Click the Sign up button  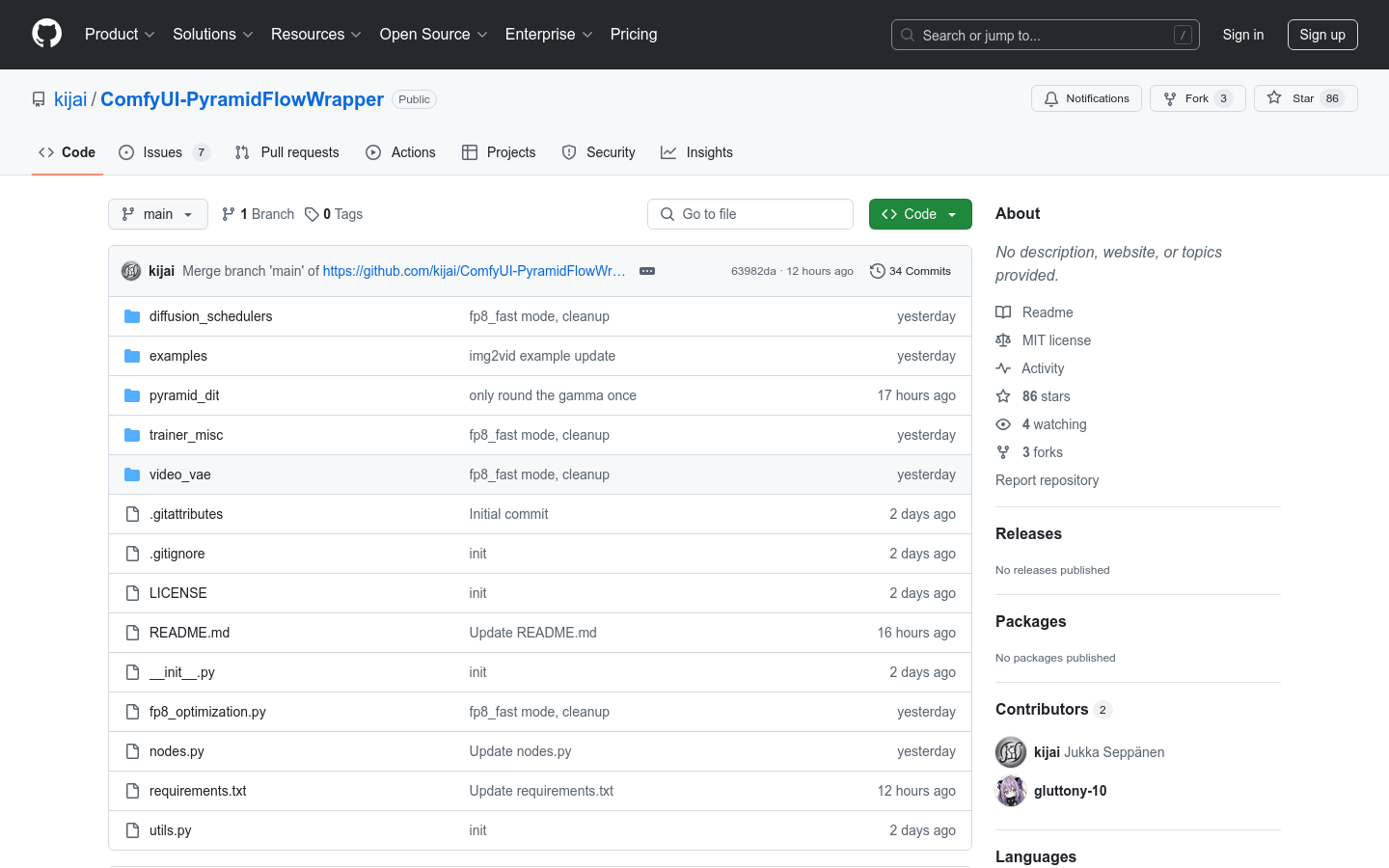click(1322, 35)
